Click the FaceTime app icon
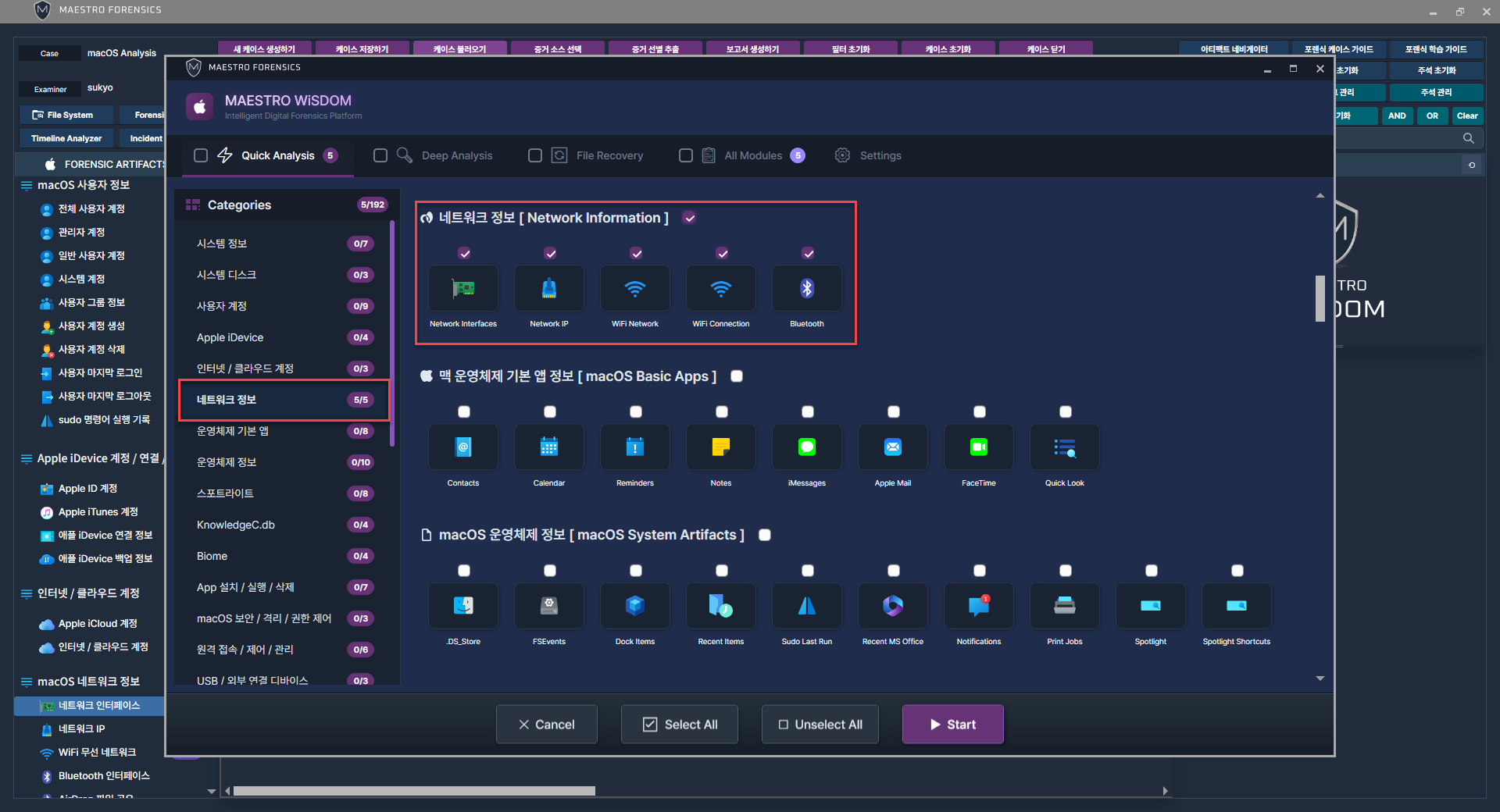Screen dimensions: 1500x812 pyautogui.click(x=978, y=447)
